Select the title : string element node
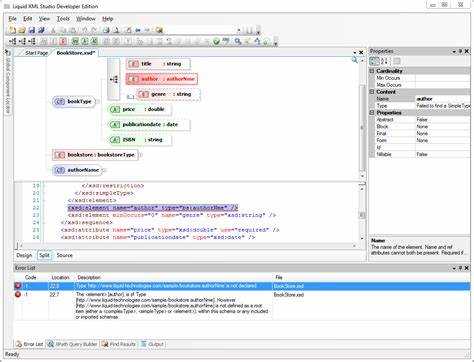The height and width of the screenshot is (362, 474). 158,64
